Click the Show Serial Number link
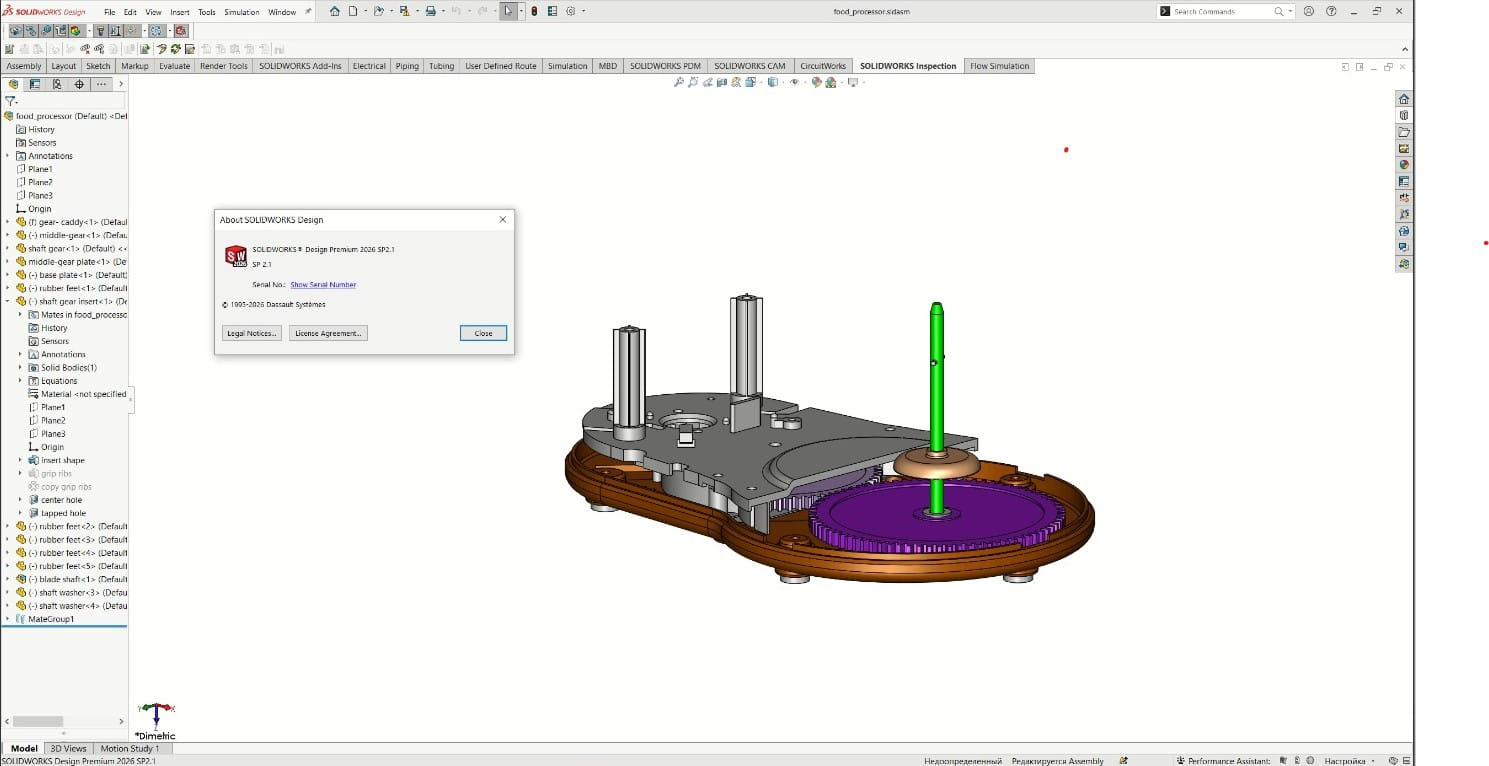1489x766 pixels. tap(323, 285)
